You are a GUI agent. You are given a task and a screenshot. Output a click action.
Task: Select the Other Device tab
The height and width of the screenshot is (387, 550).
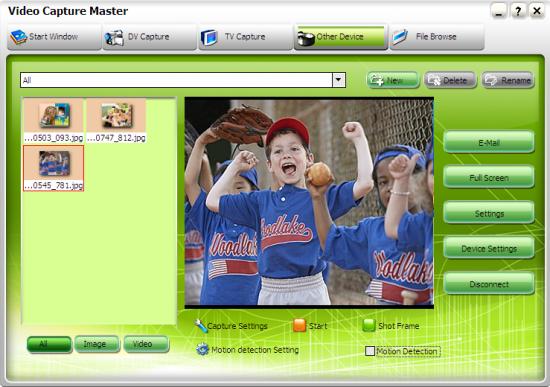(341, 37)
